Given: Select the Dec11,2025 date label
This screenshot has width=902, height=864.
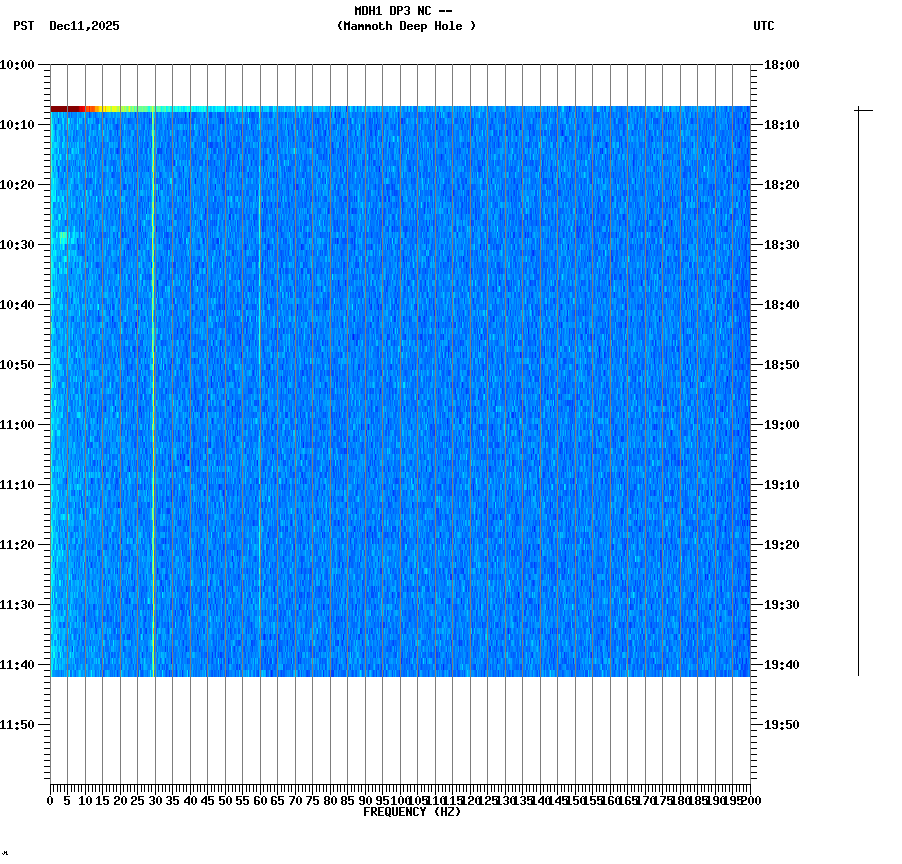Looking at the screenshot, I should tap(83, 27).
